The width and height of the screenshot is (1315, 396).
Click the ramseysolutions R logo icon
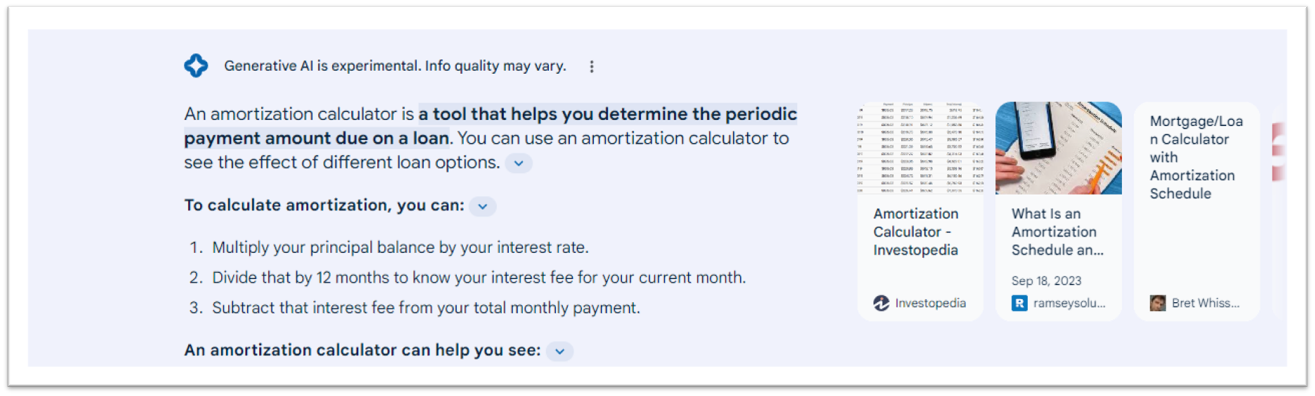[1020, 303]
